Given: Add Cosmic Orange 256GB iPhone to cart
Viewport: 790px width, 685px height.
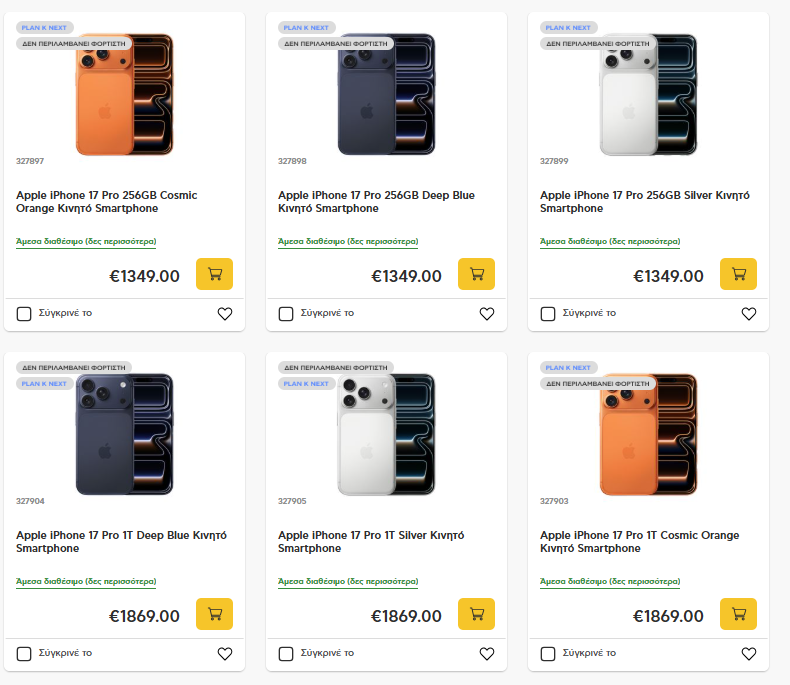Looking at the screenshot, I should [214, 274].
